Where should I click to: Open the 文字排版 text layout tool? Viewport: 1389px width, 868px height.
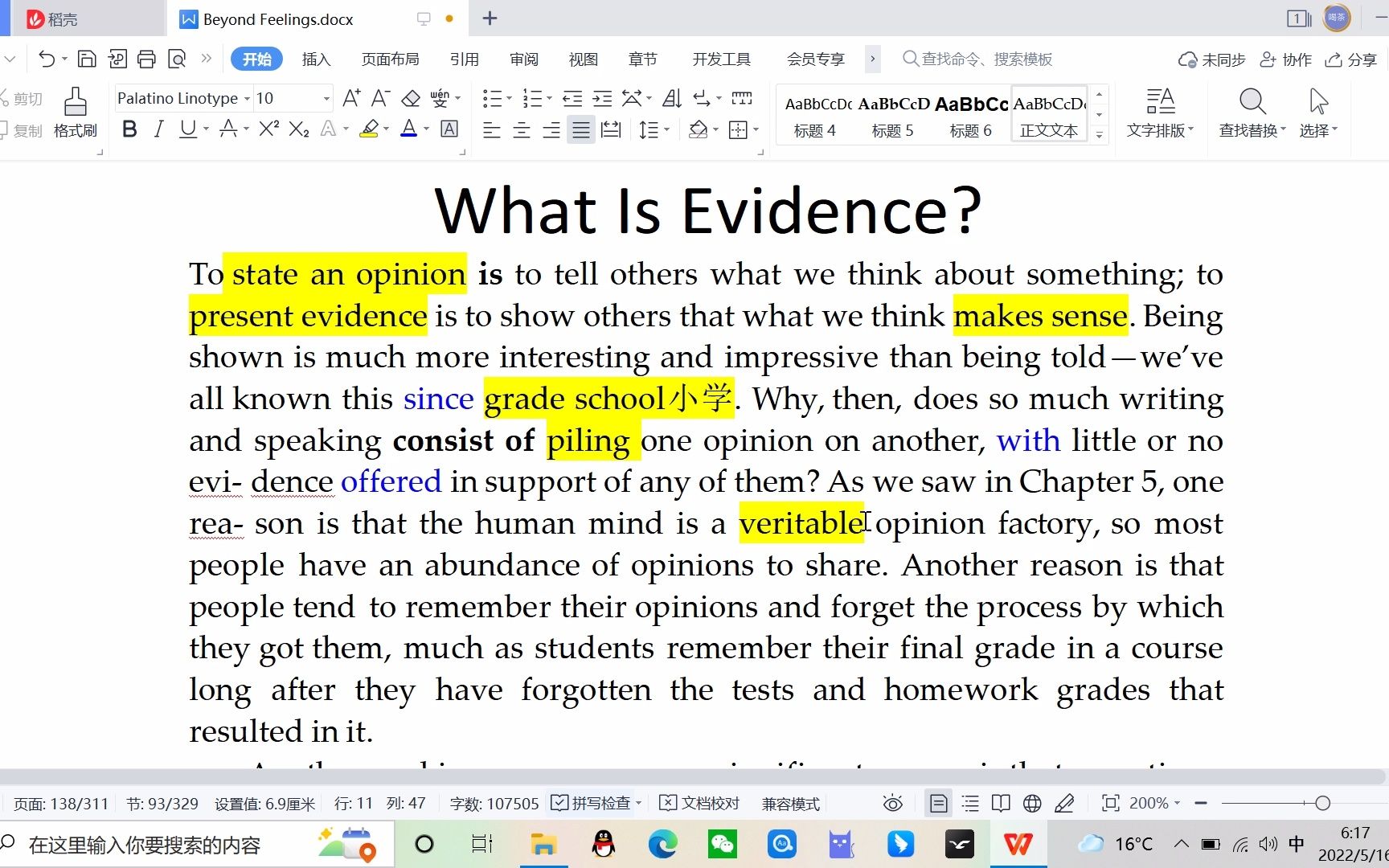click(x=1160, y=113)
